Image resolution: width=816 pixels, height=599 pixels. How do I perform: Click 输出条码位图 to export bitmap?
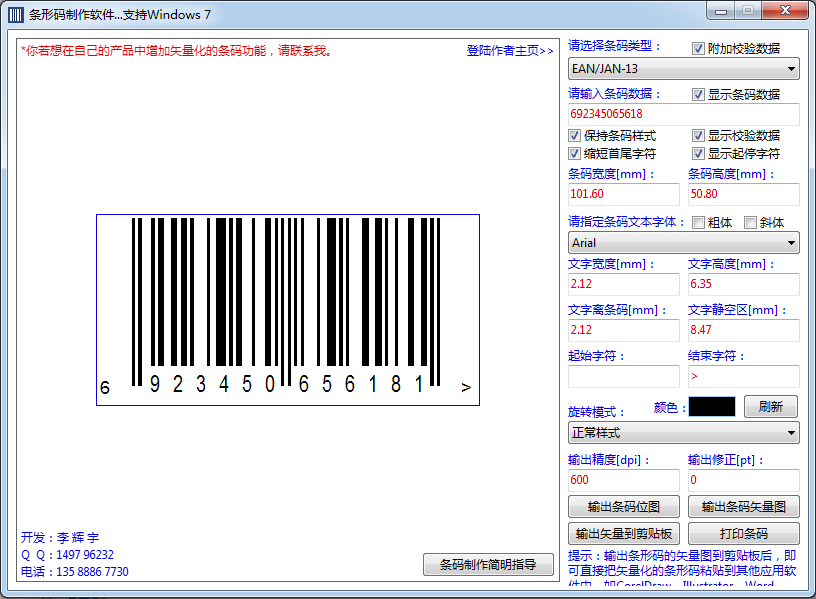coord(623,508)
